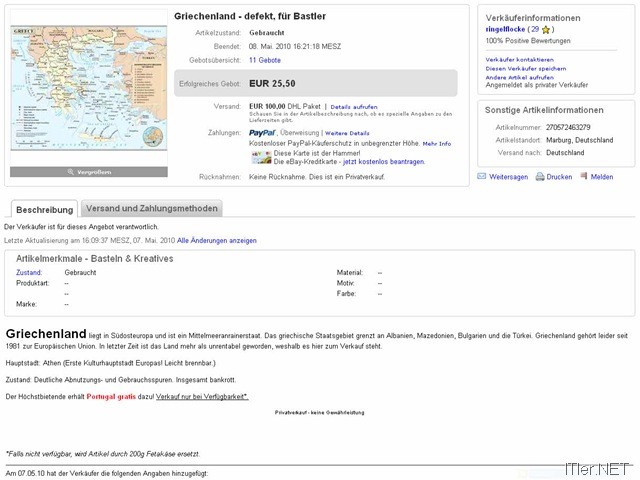Click Diesen Verkäufer speichern link
This screenshot has height=480, width=640.
(x=526, y=69)
